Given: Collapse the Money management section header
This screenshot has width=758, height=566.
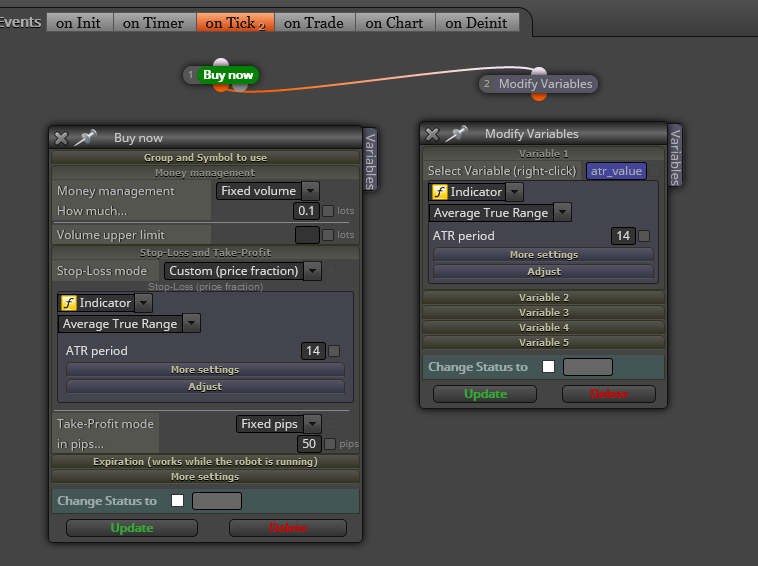Looking at the screenshot, I should (x=205, y=173).
